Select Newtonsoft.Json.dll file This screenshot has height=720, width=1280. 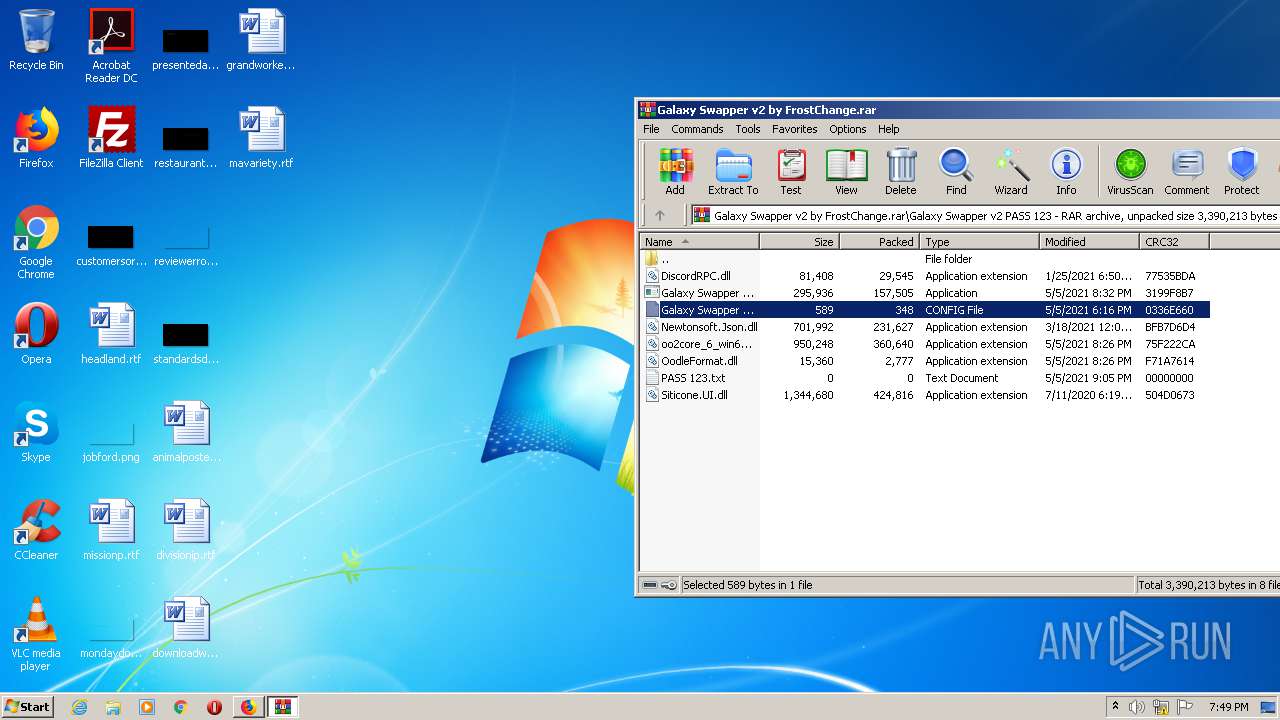tap(925, 327)
